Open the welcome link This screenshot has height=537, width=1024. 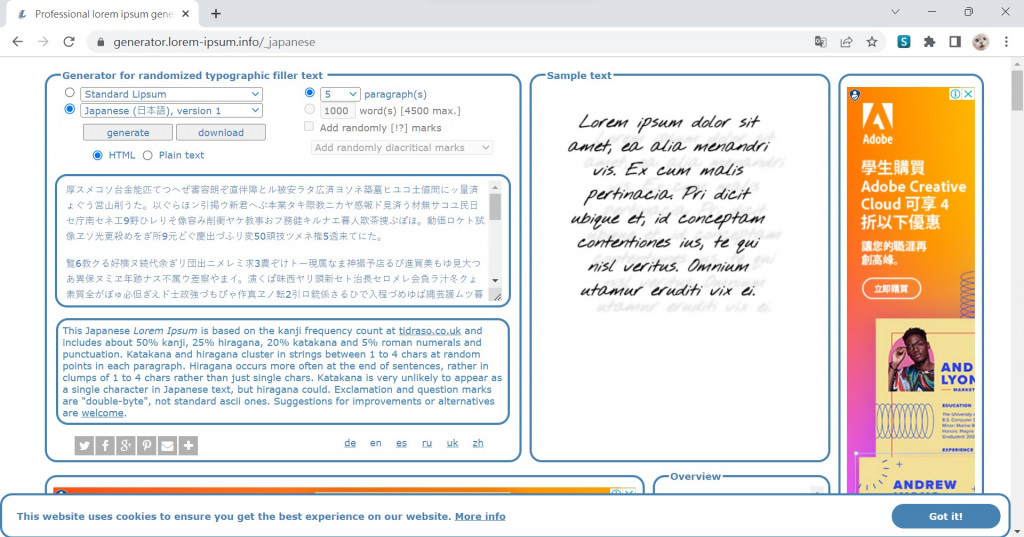(103, 413)
